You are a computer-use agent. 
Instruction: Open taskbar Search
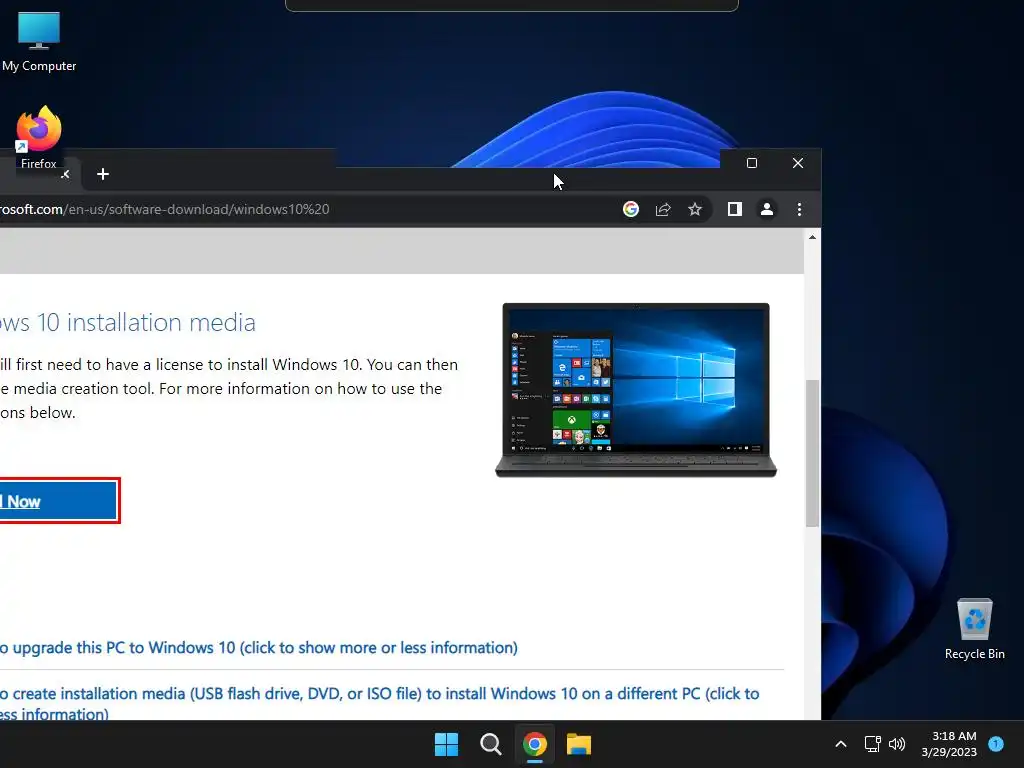tap(490, 744)
